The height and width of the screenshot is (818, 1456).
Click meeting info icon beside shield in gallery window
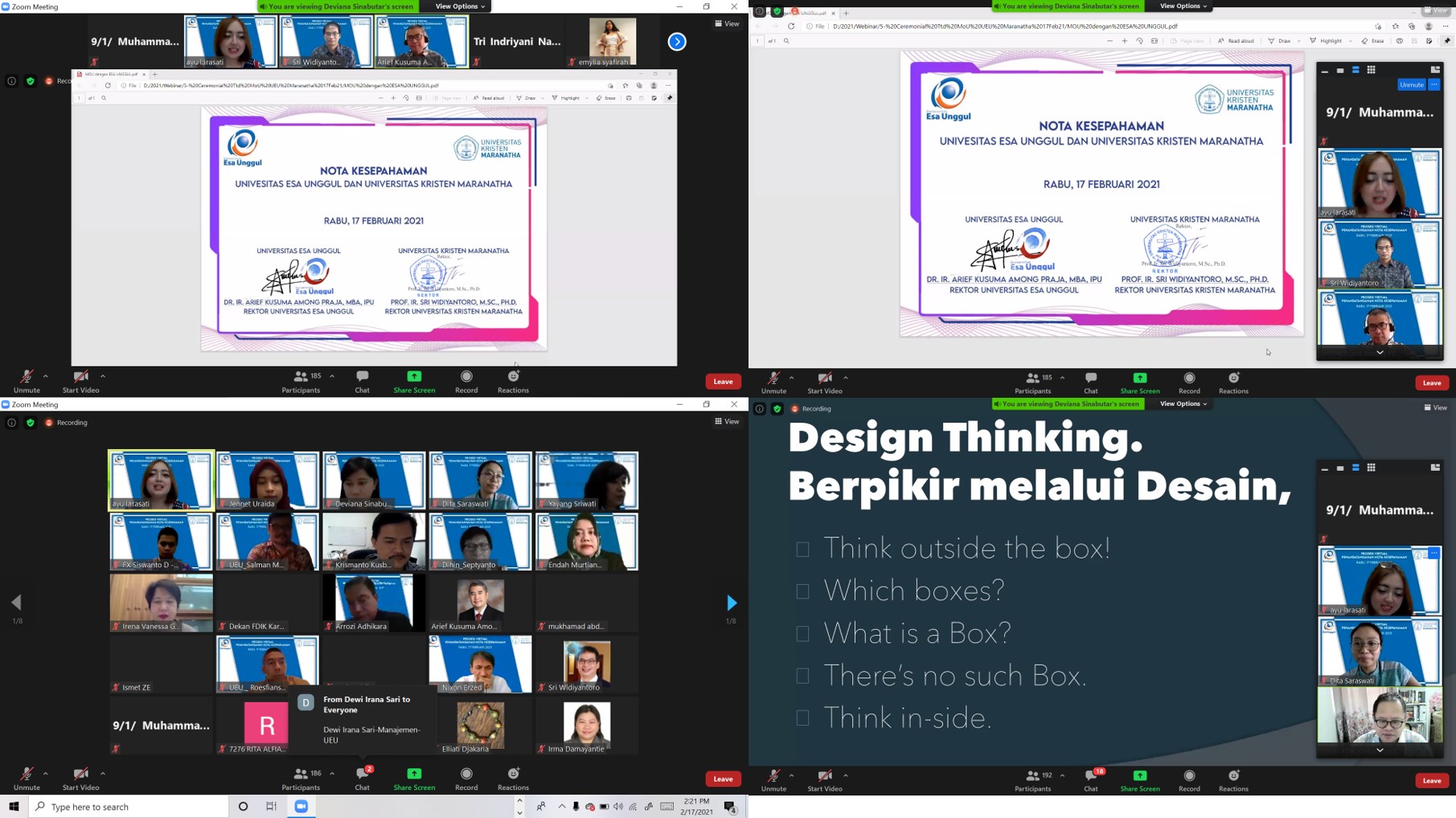coord(11,423)
